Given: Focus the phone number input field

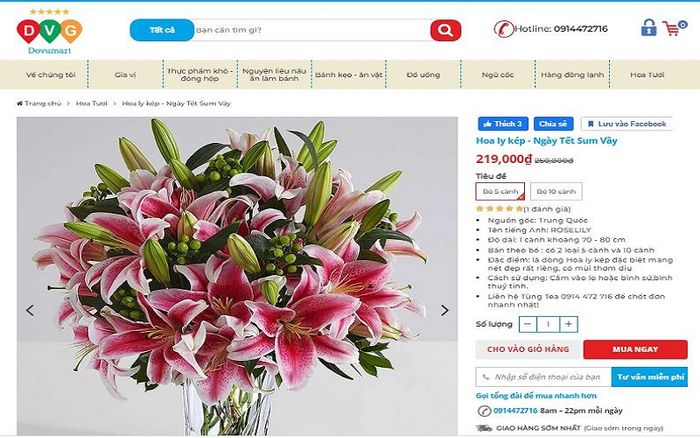Looking at the screenshot, I should (544, 377).
